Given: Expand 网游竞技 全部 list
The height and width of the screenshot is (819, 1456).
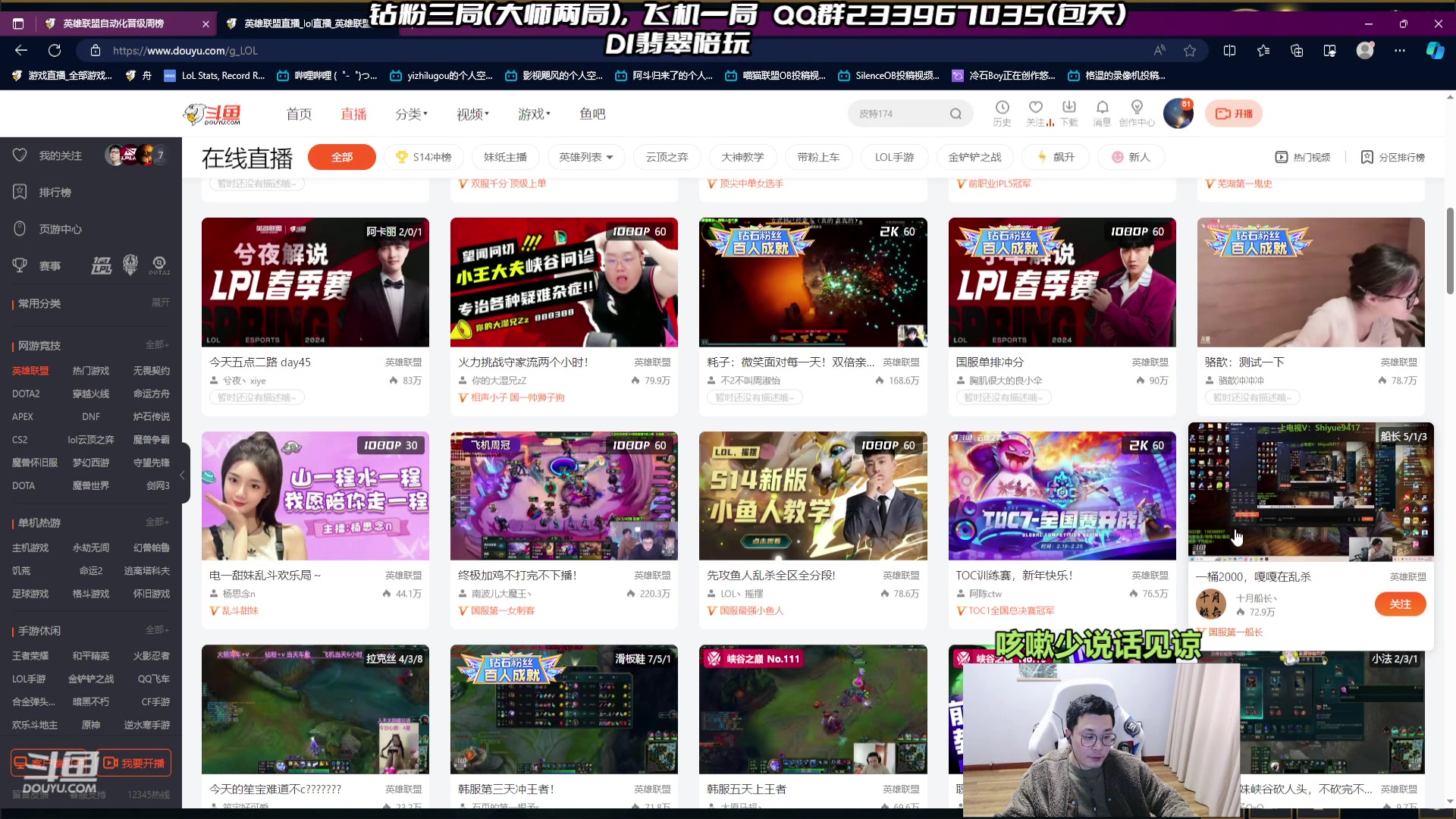Looking at the screenshot, I should pyautogui.click(x=157, y=345).
